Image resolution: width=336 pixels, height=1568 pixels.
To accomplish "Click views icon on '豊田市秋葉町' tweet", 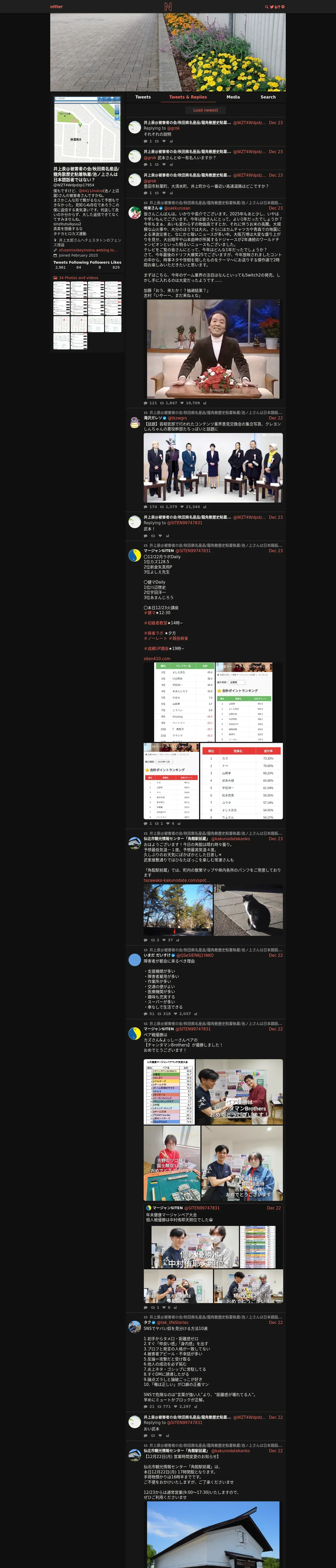I will coord(171,193).
